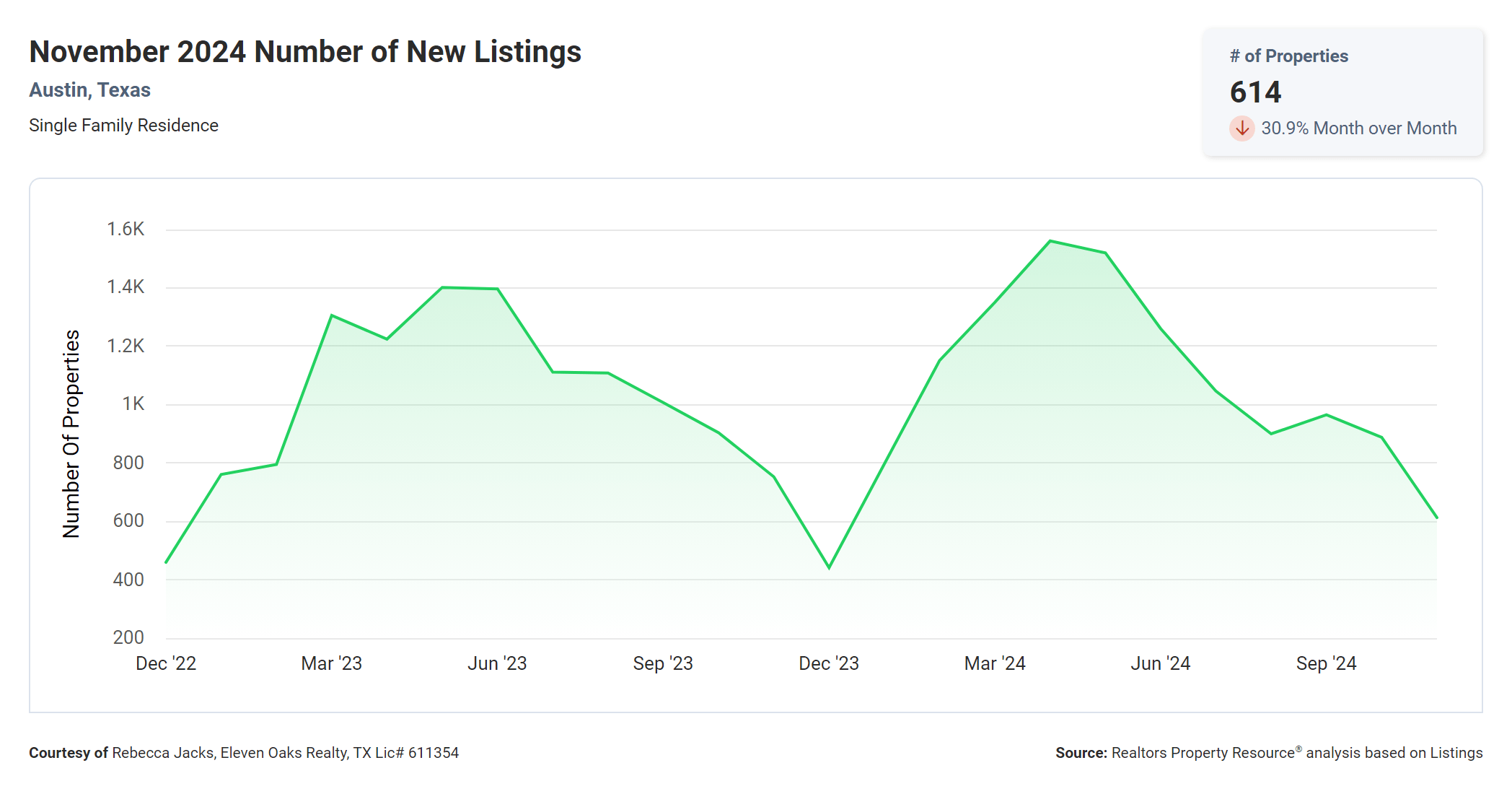Click the line's lowest dip at Dec '23
This screenshot has height=794, width=1512.
pyautogui.click(x=829, y=567)
